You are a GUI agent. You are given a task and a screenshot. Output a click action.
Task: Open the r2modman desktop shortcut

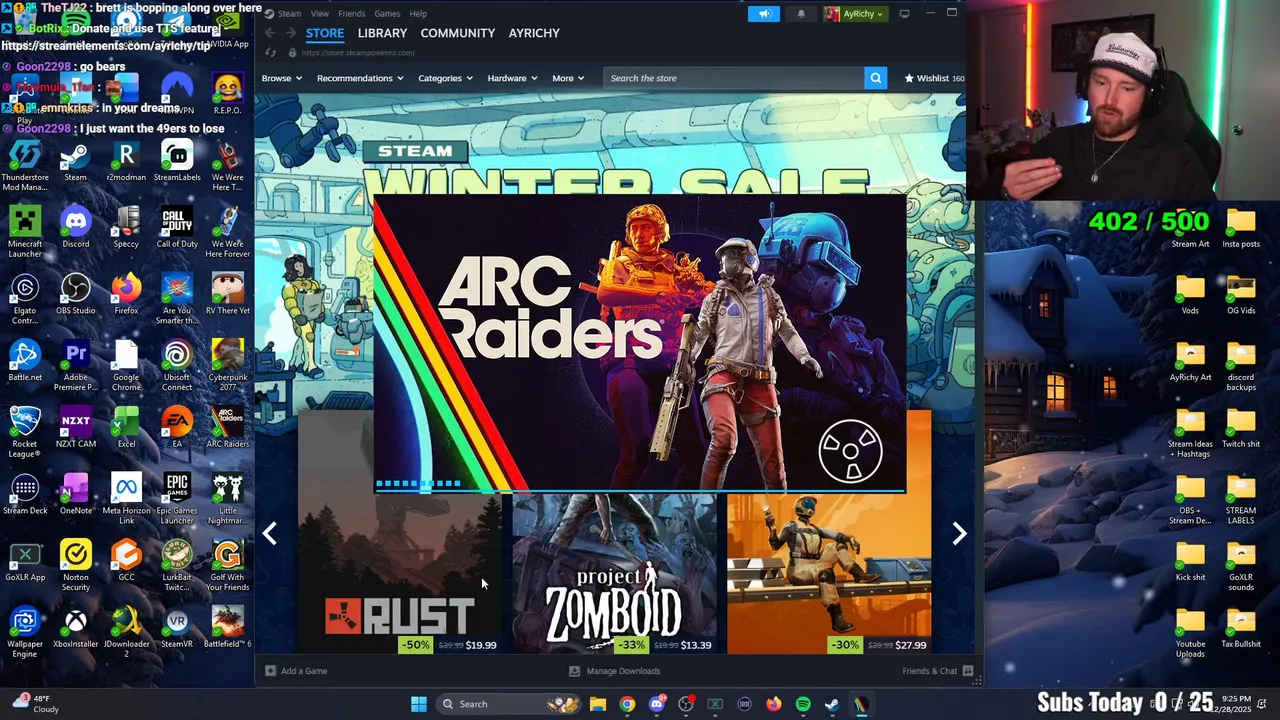(126, 161)
